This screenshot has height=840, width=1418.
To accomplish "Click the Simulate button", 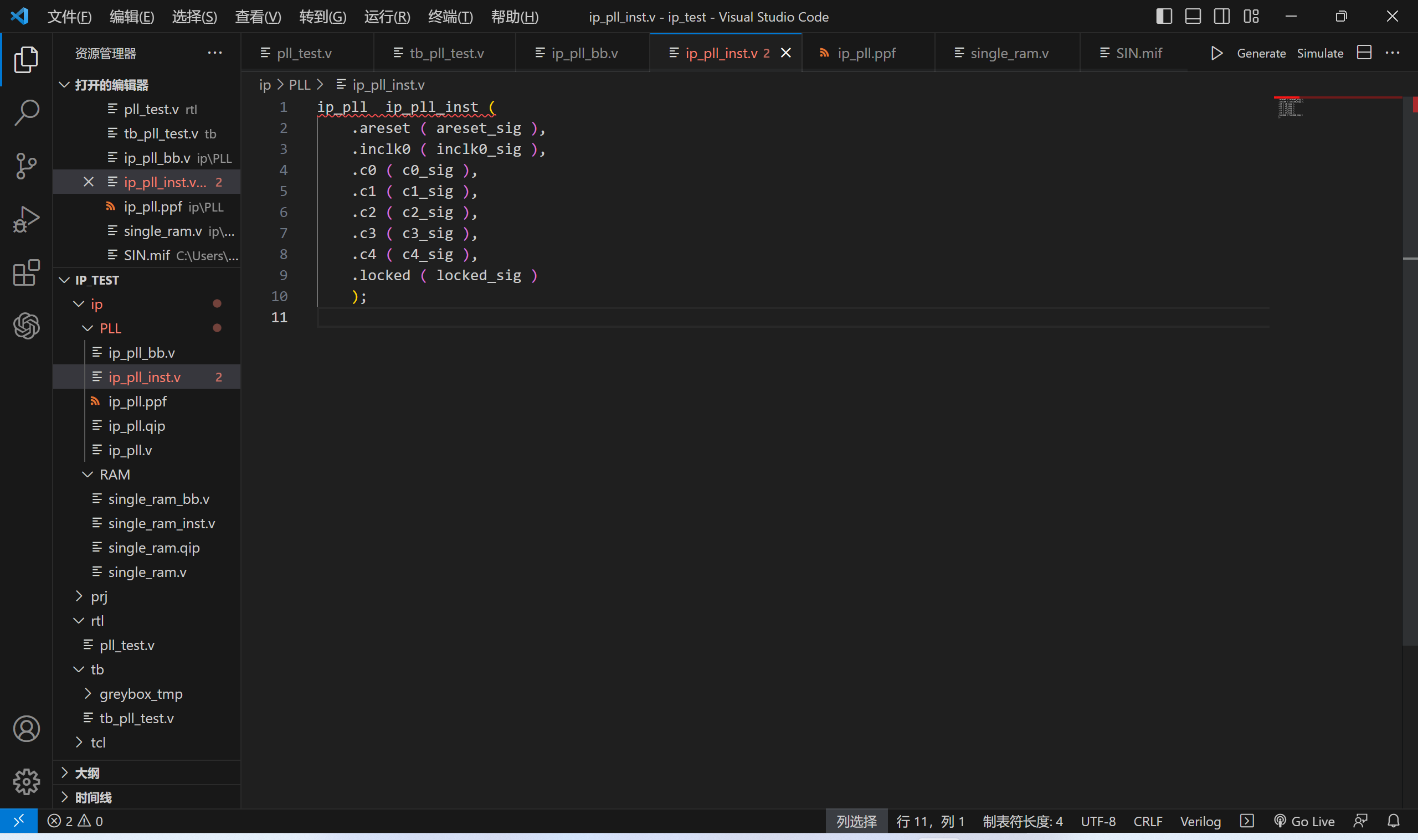I will (x=1320, y=53).
